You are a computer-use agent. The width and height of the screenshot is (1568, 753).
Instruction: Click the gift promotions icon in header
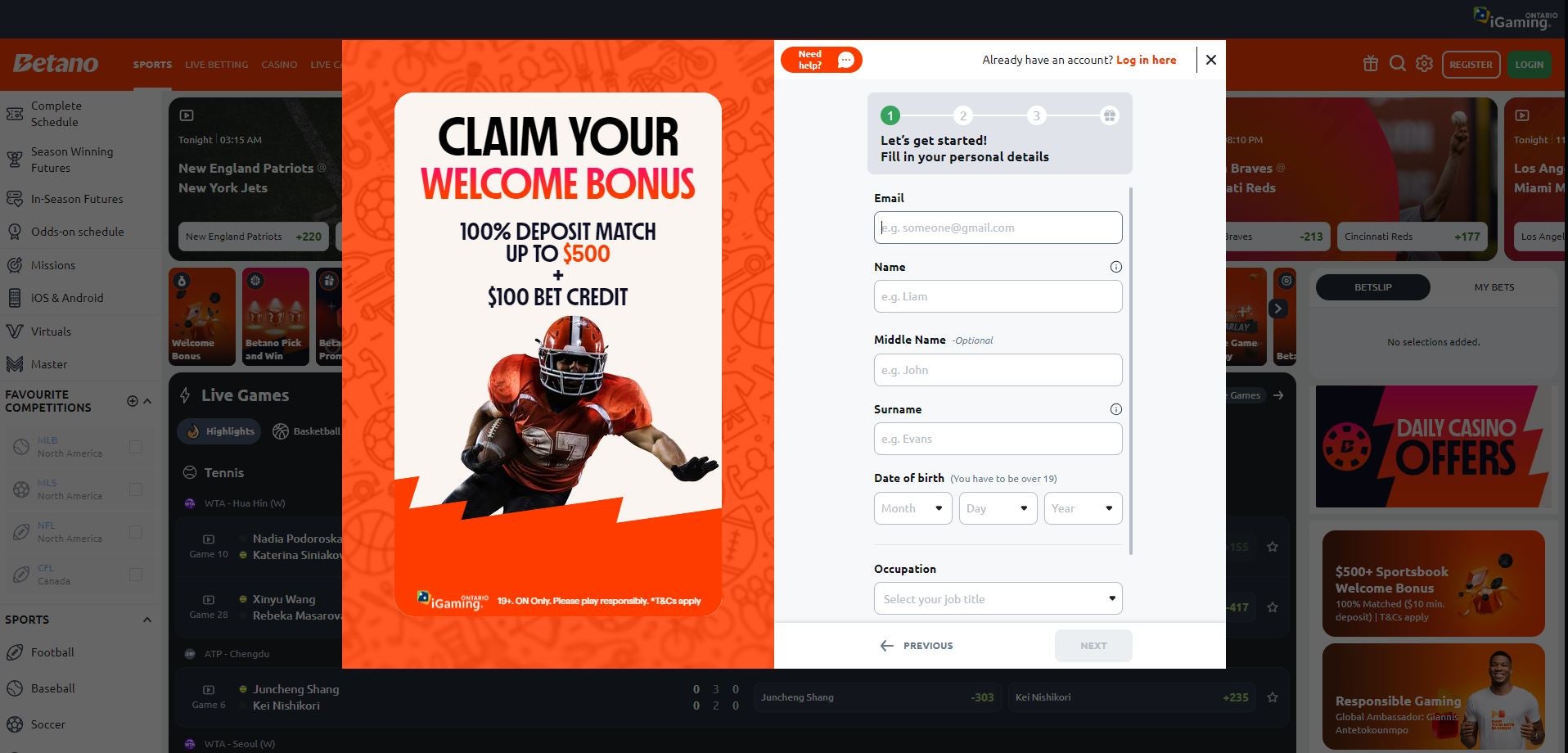tap(1370, 64)
